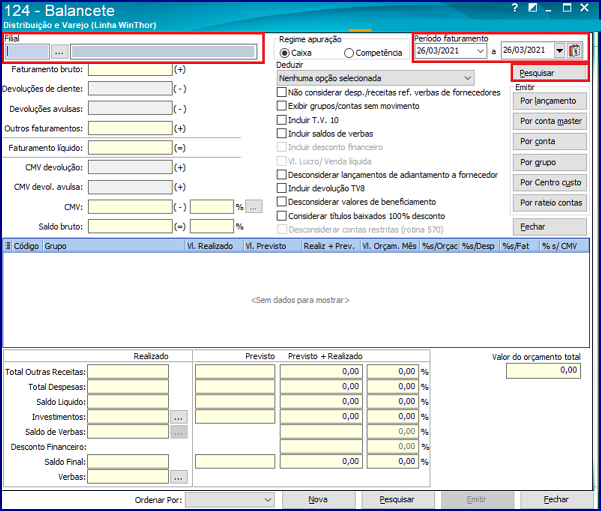Click the calendar icon beside period dates
The width and height of the screenshot is (601, 511).
pyautogui.click(x=575, y=50)
